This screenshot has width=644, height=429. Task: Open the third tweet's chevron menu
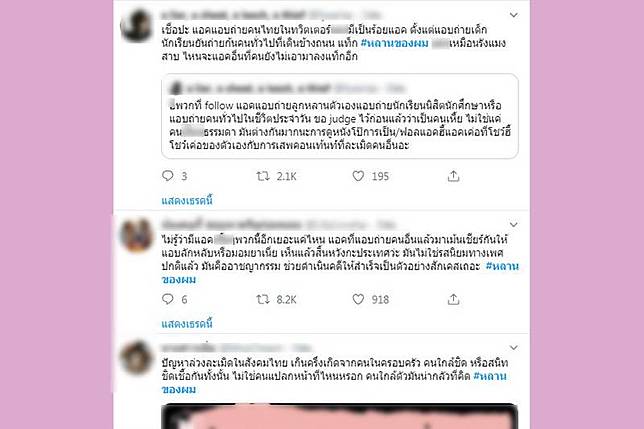click(513, 348)
